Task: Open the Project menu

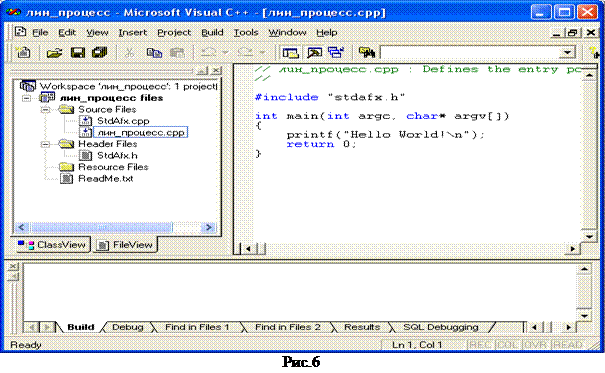Action: [x=174, y=33]
